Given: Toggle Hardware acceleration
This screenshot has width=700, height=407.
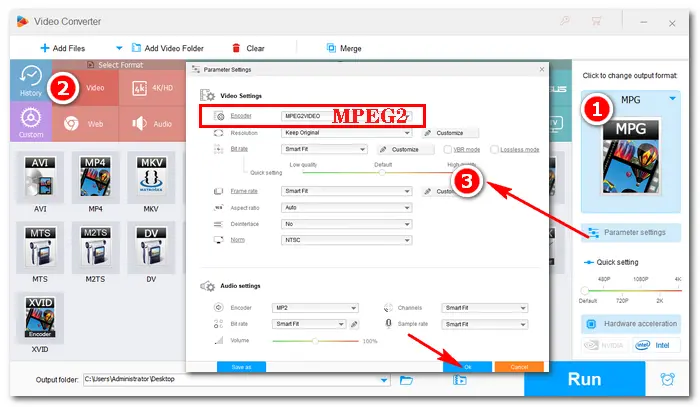Looking at the screenshot, I should click(631, 324).
